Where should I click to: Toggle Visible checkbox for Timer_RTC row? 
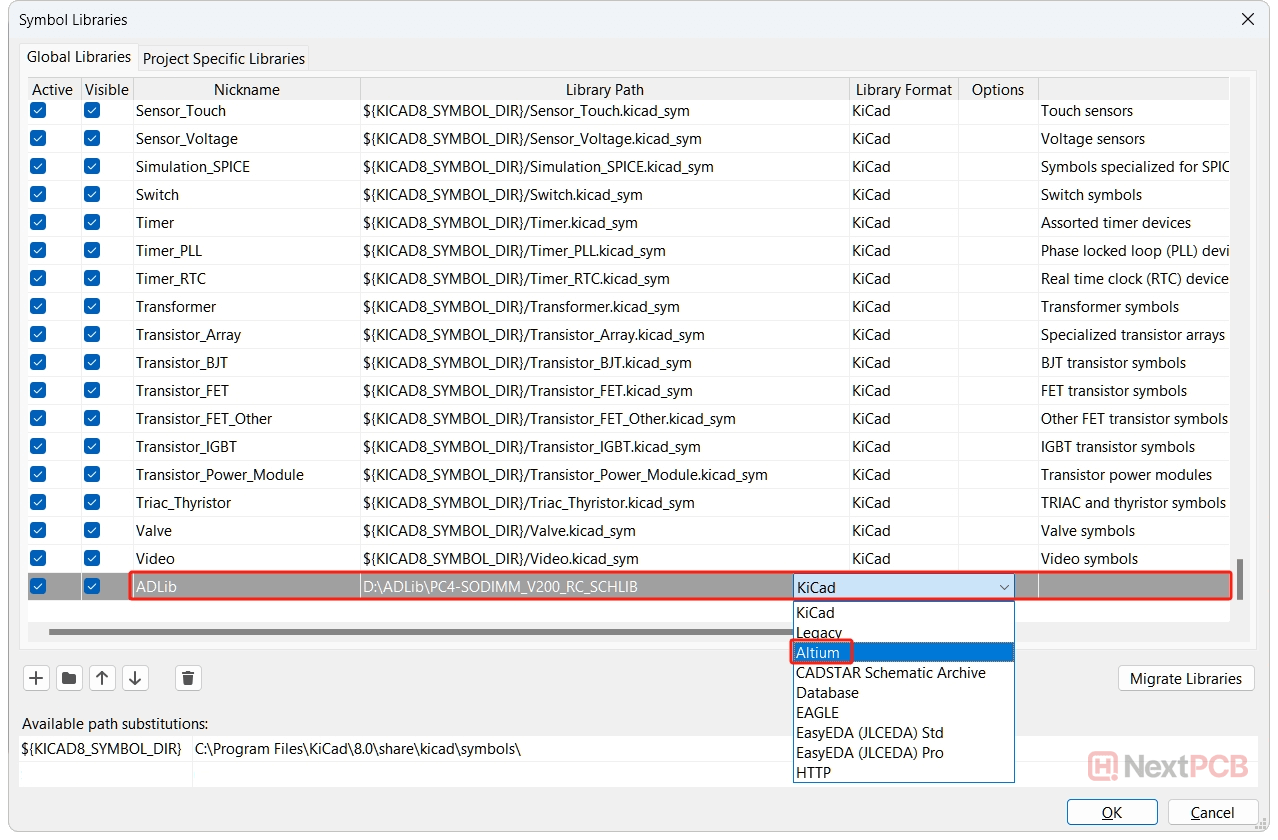pos(92,279)
